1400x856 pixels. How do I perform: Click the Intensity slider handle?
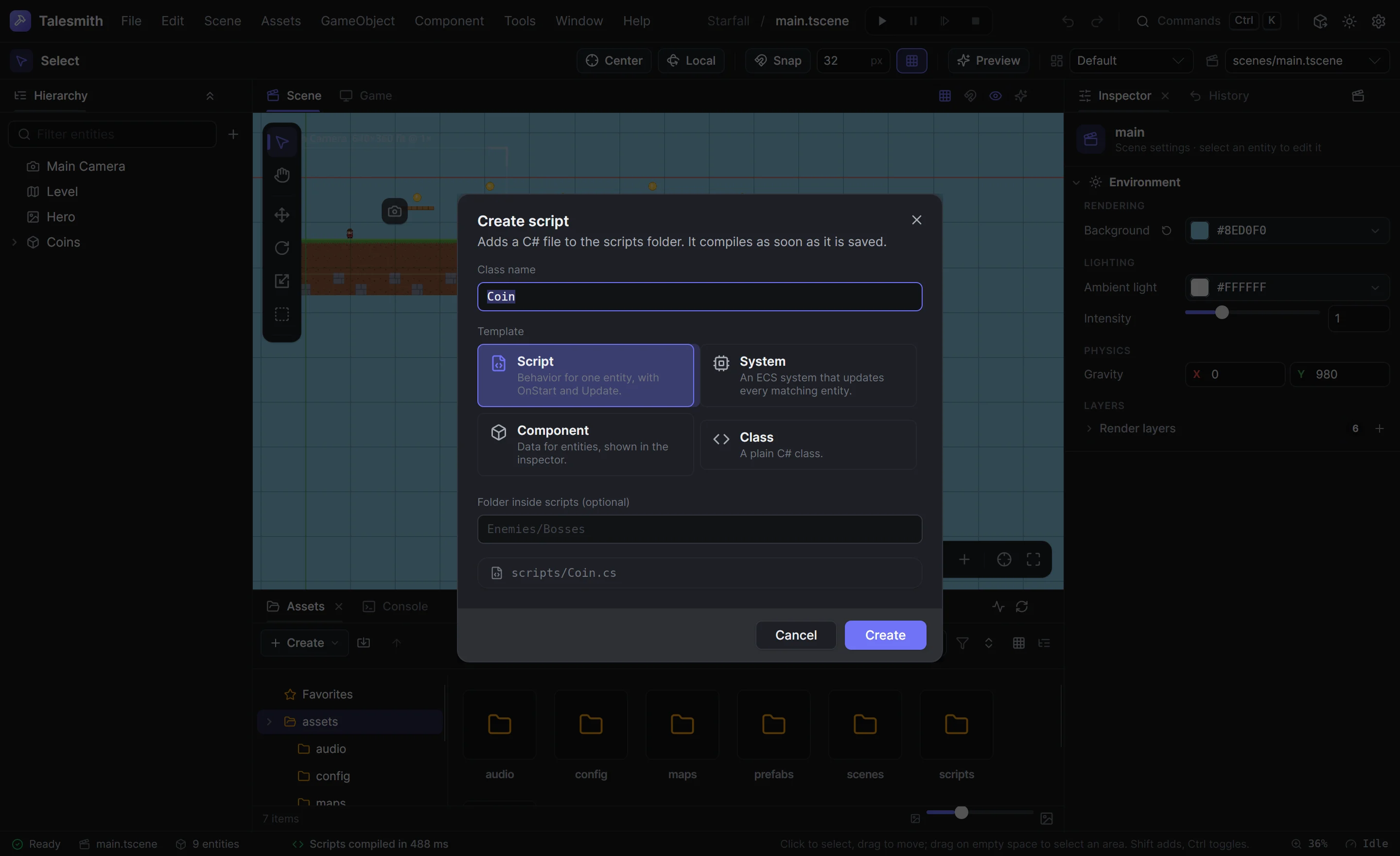1222,313
